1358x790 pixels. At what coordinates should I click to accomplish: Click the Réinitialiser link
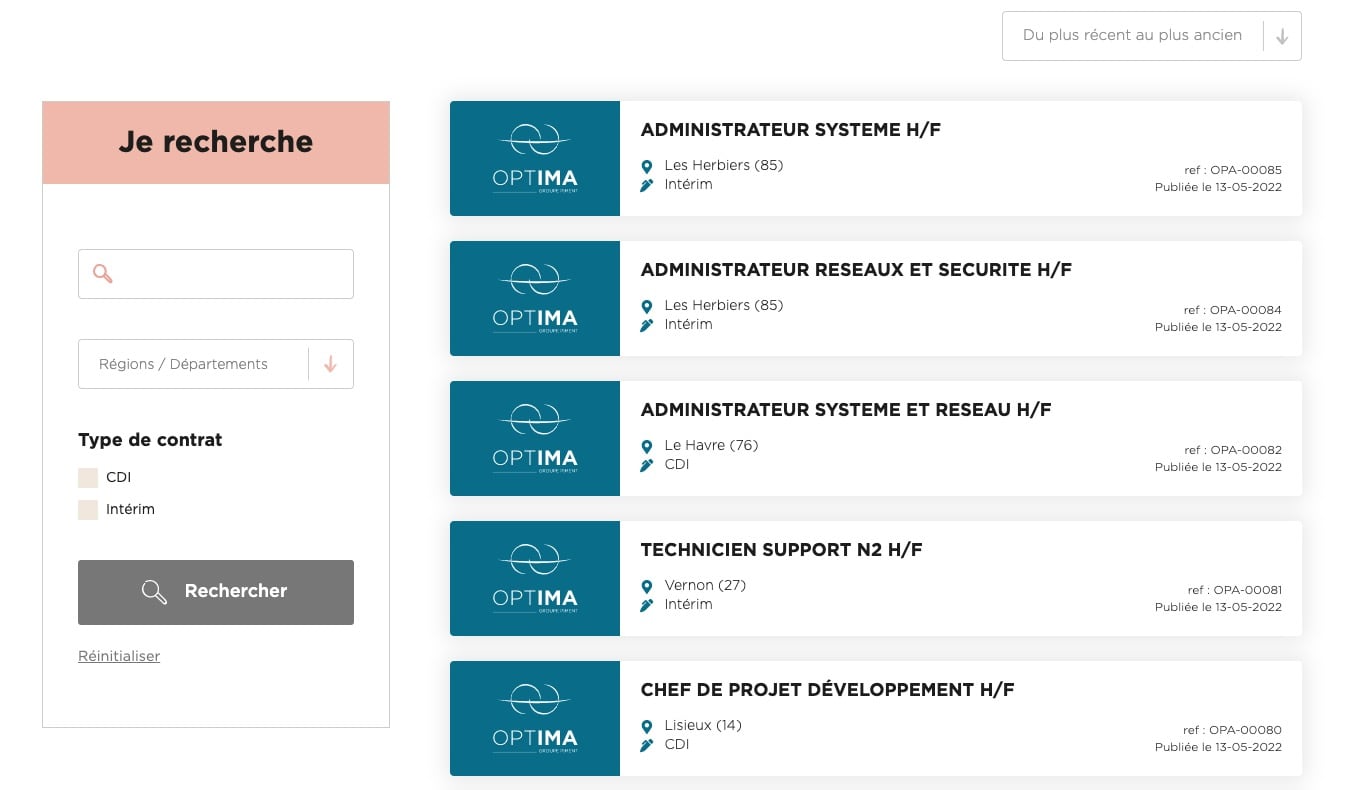click(x=119, y=656)
